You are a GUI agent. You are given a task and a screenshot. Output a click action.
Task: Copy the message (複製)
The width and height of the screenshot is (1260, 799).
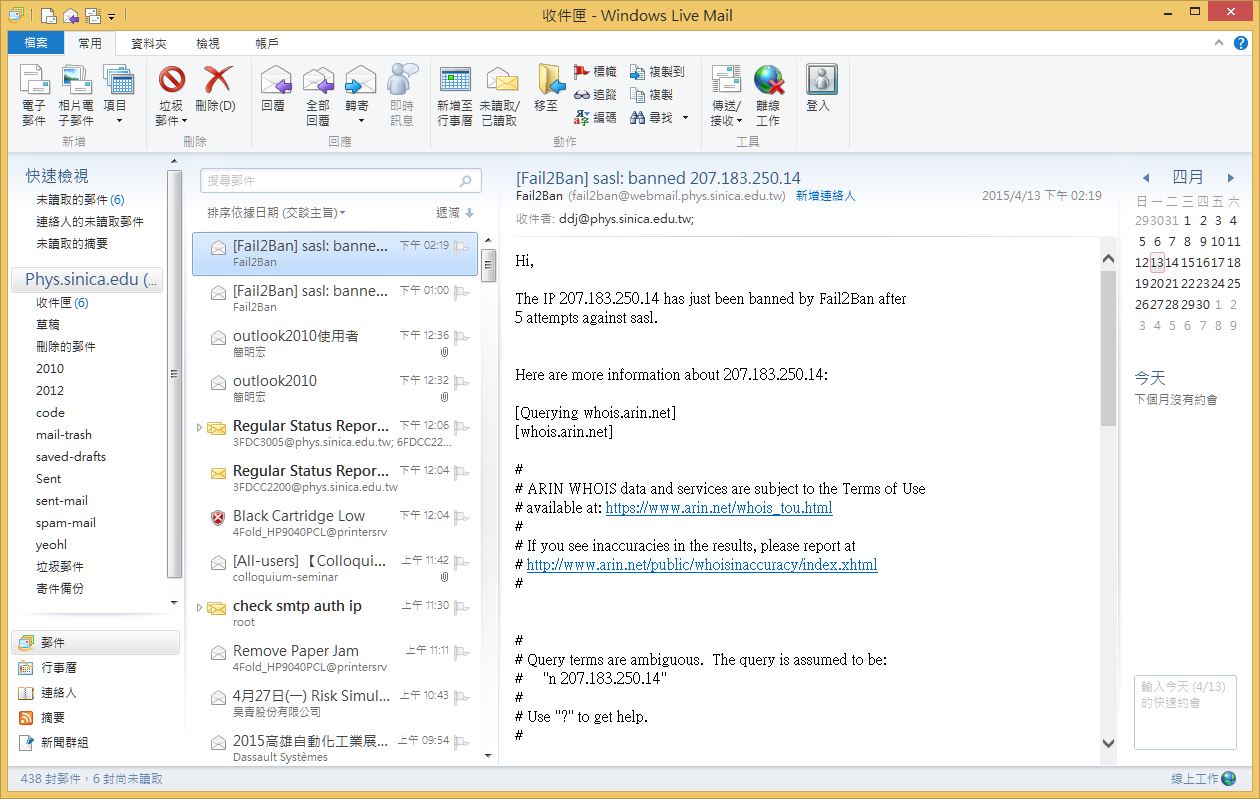pos(651,95)
